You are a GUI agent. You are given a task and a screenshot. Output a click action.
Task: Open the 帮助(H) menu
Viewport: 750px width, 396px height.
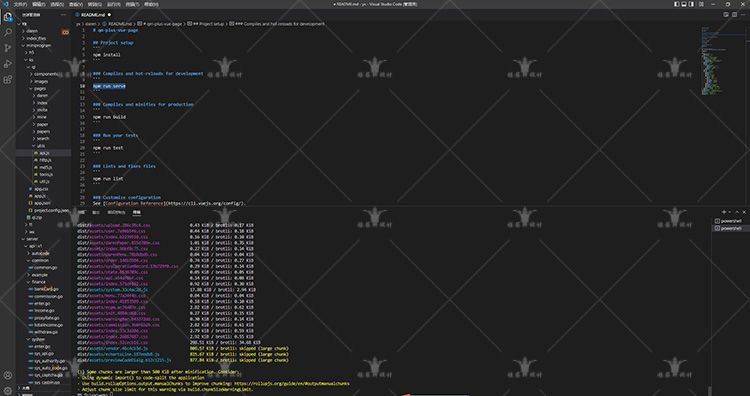point(151,4)
